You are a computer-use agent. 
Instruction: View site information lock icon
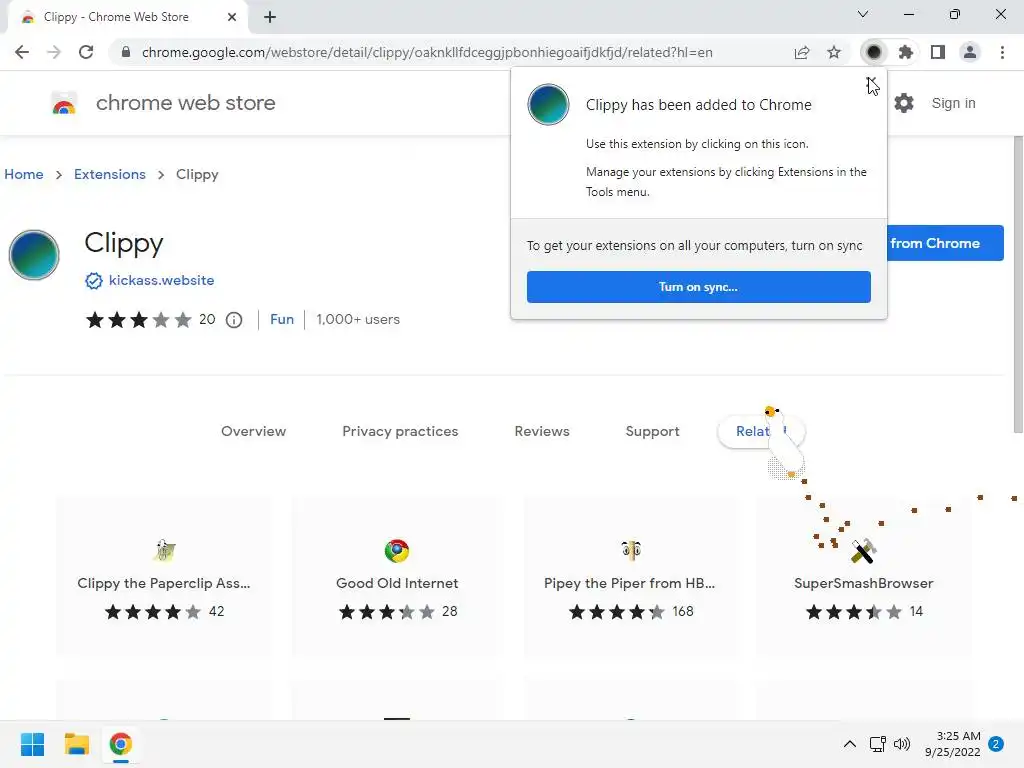(x=126, y=52)
